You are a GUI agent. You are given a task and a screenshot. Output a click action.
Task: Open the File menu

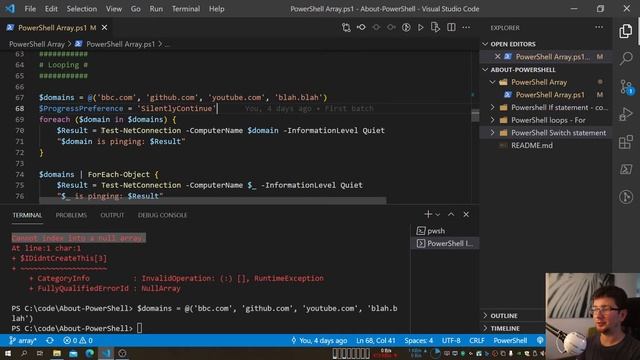point(30,9)
